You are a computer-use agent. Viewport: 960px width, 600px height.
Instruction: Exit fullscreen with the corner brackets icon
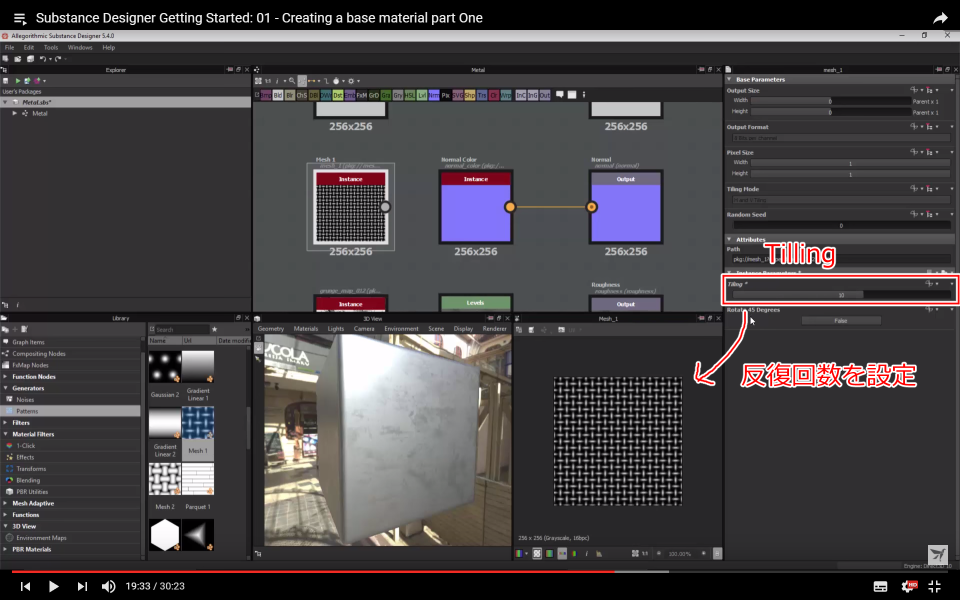(935, 586)
